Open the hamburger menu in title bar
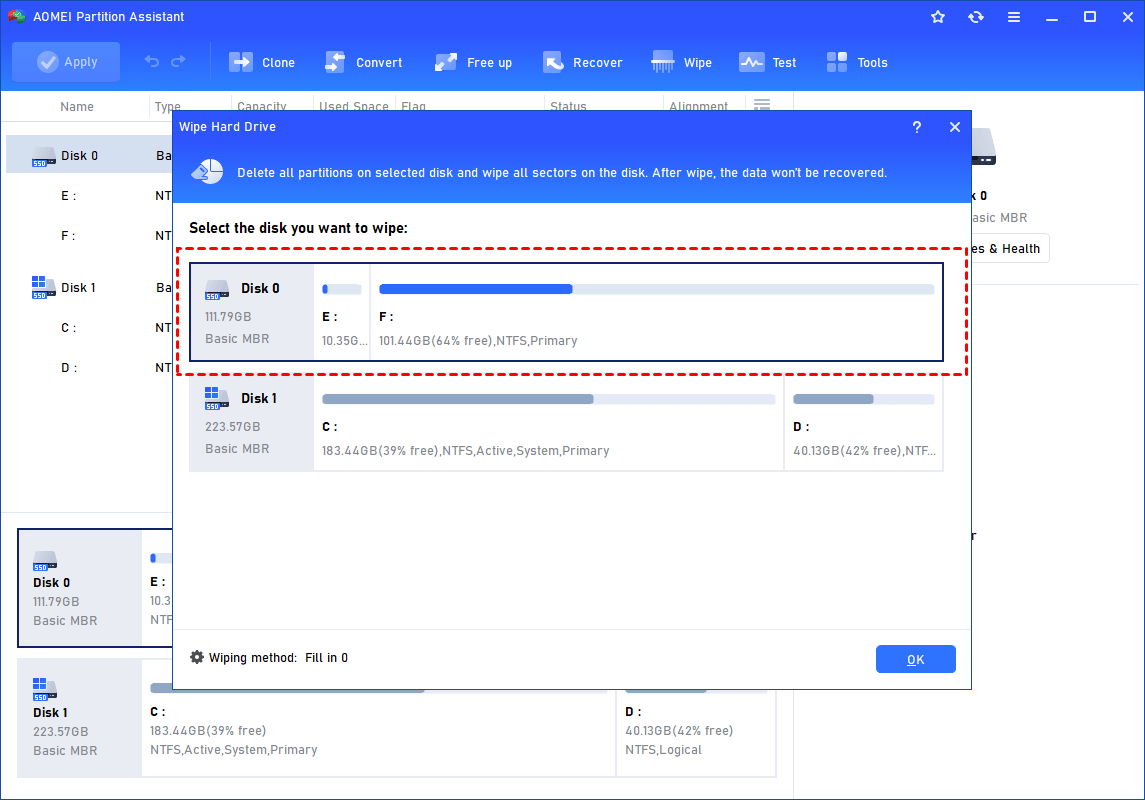Screen dimensions: 1145x800 click(x=1014, y=17)
